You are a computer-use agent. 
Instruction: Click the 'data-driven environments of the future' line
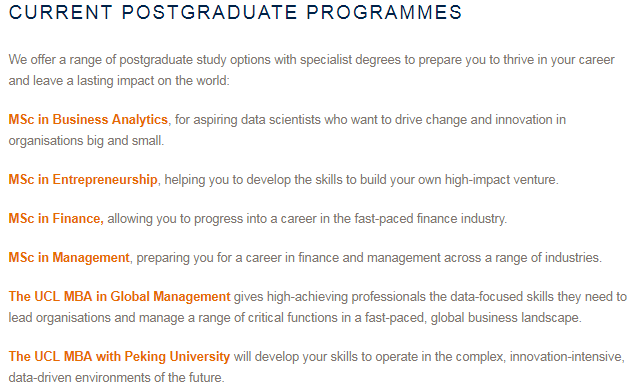click(x=117, y=377)
